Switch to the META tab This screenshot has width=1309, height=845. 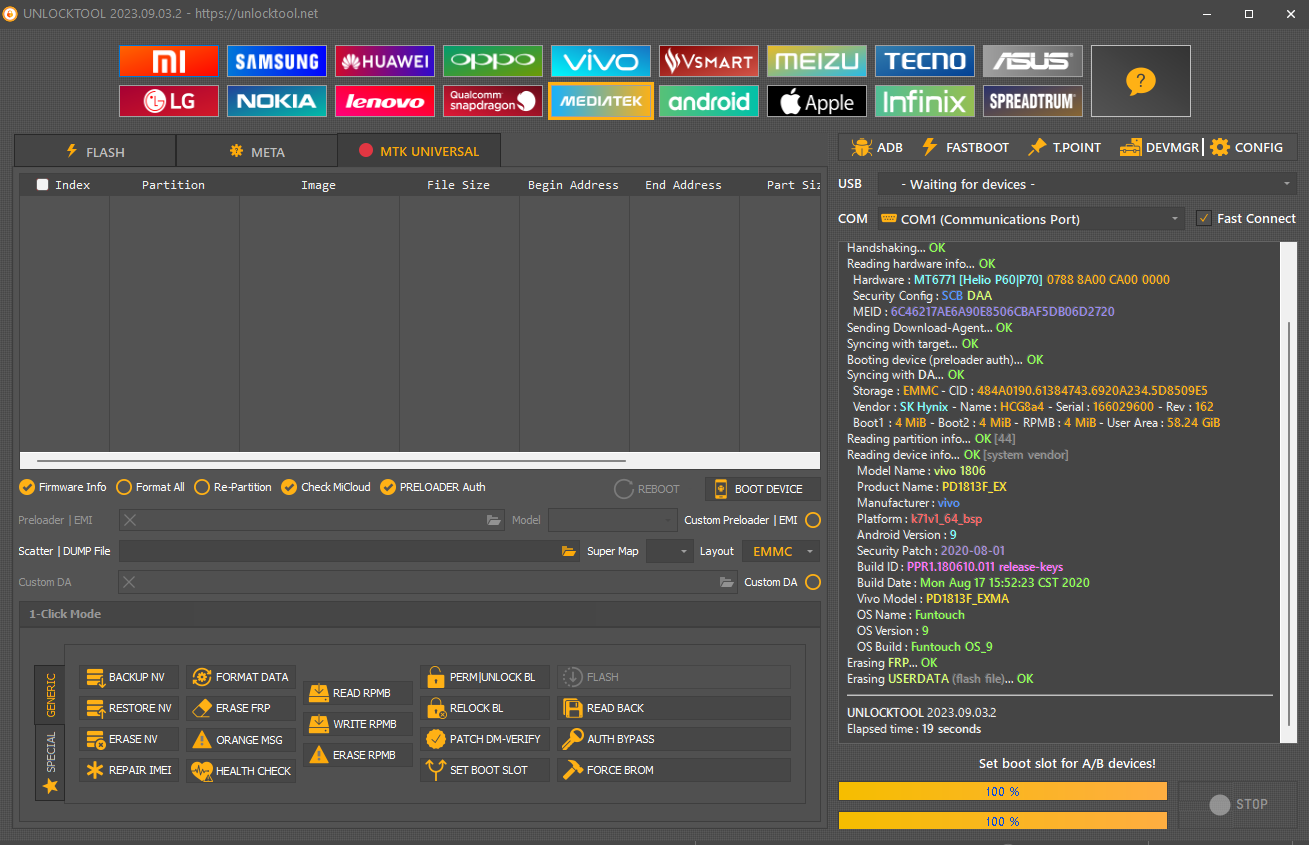(x=256, y=151)
